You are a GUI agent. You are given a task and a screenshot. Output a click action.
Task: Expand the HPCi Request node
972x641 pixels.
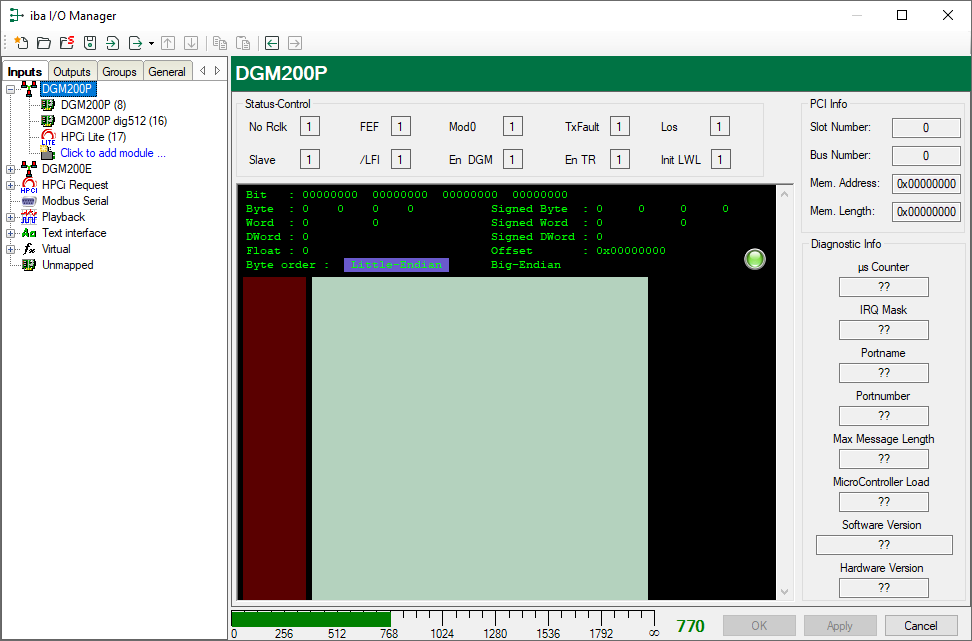[x=11, y=185]
